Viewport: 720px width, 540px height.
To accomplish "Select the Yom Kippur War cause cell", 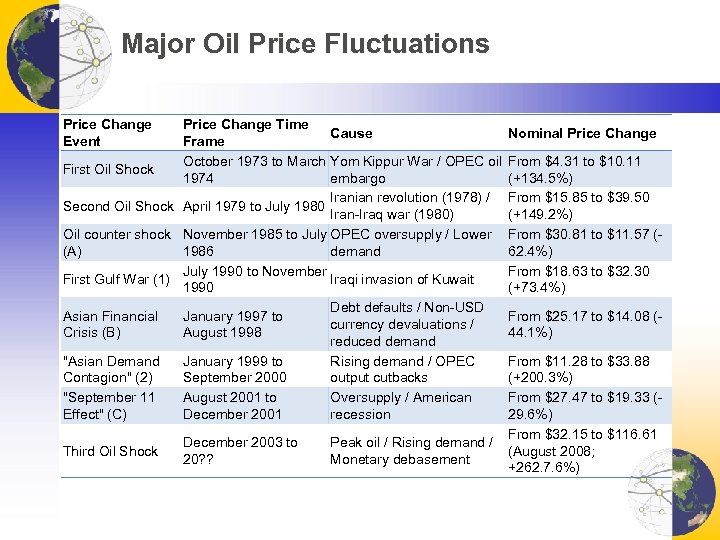I will pyautogui.click(x=415, y=169).
